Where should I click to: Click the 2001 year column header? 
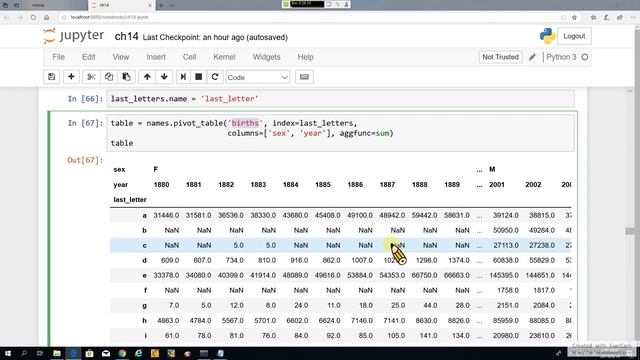click(497, 184)
